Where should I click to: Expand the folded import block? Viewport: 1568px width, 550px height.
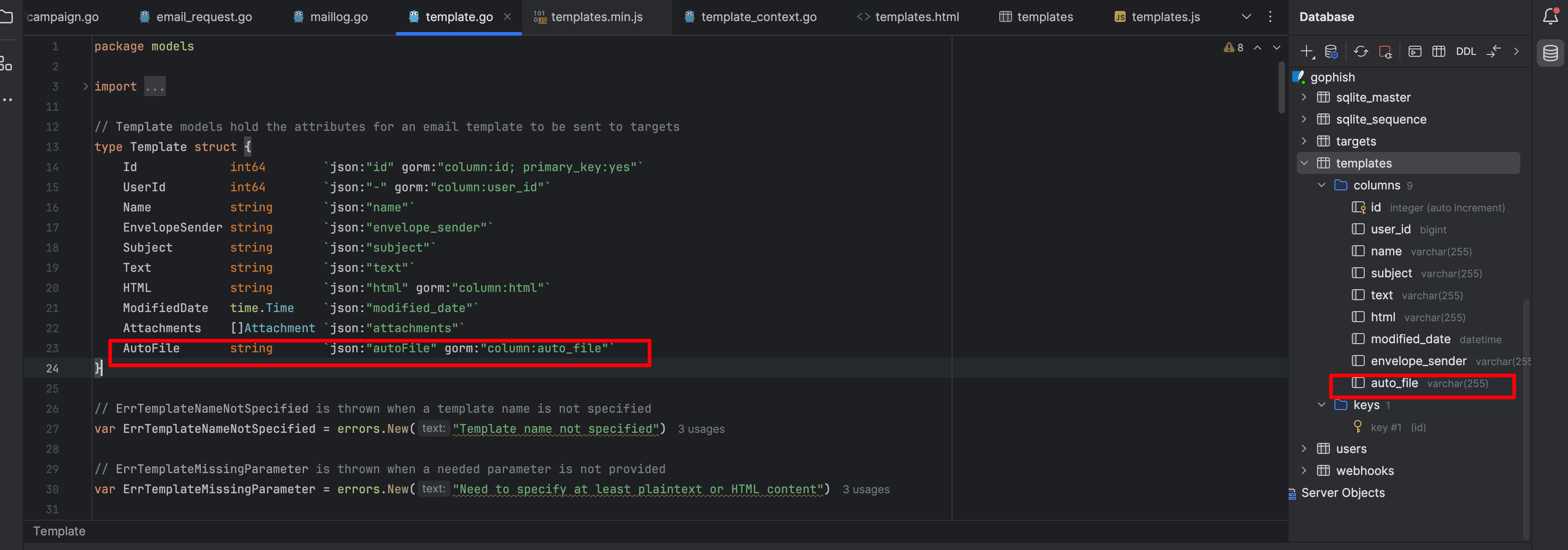85,86
